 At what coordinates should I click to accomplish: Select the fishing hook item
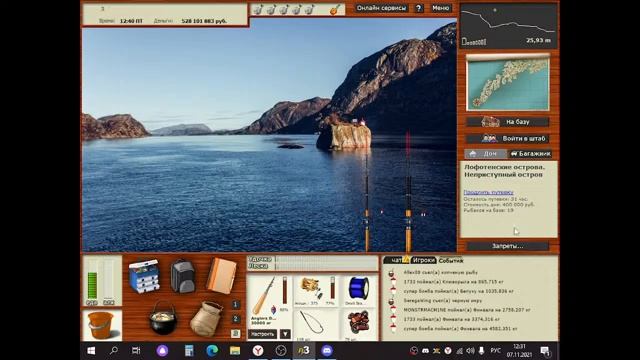[312, 322]
